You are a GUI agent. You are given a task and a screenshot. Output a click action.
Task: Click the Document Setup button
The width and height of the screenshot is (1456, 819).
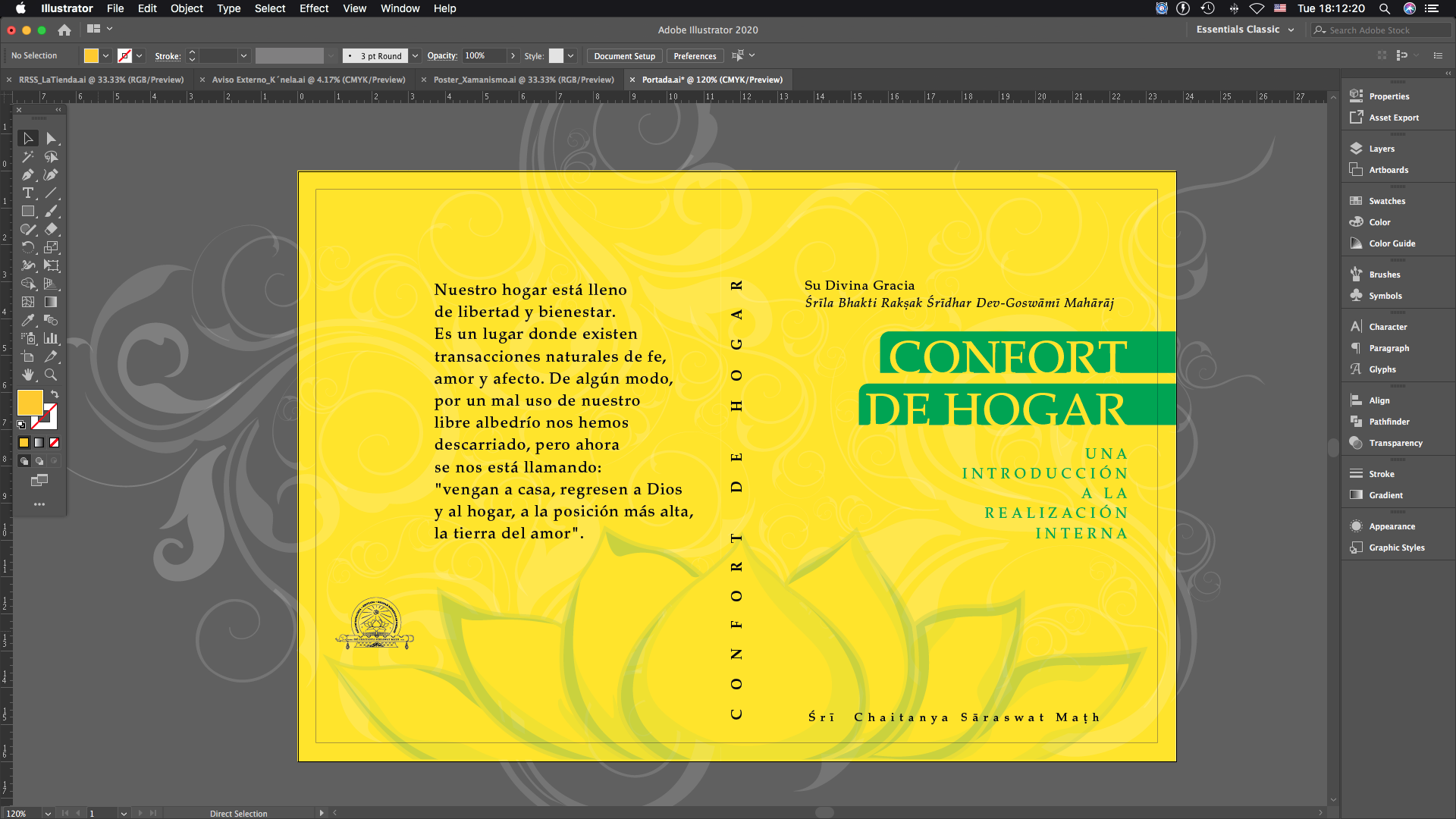pos(624,56)
